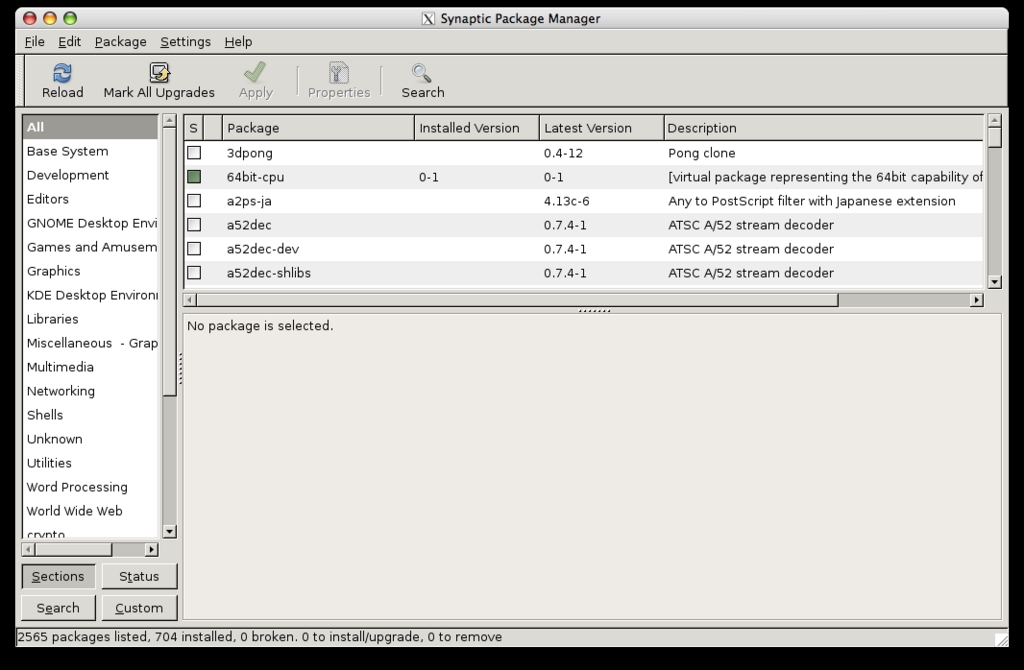Click the package list scroll-down arrow
The image size is (1024, 670).
click(994, 283)
